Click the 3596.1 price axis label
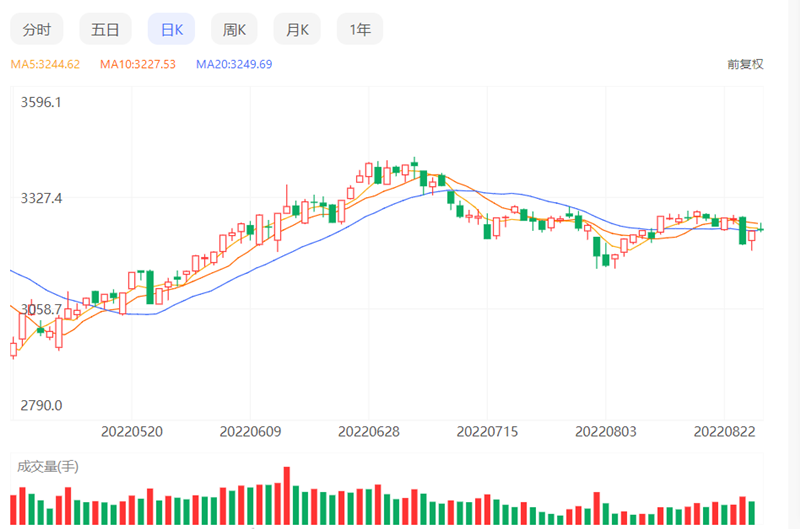Viewport: 800px width, 529px height. (41, 103)
